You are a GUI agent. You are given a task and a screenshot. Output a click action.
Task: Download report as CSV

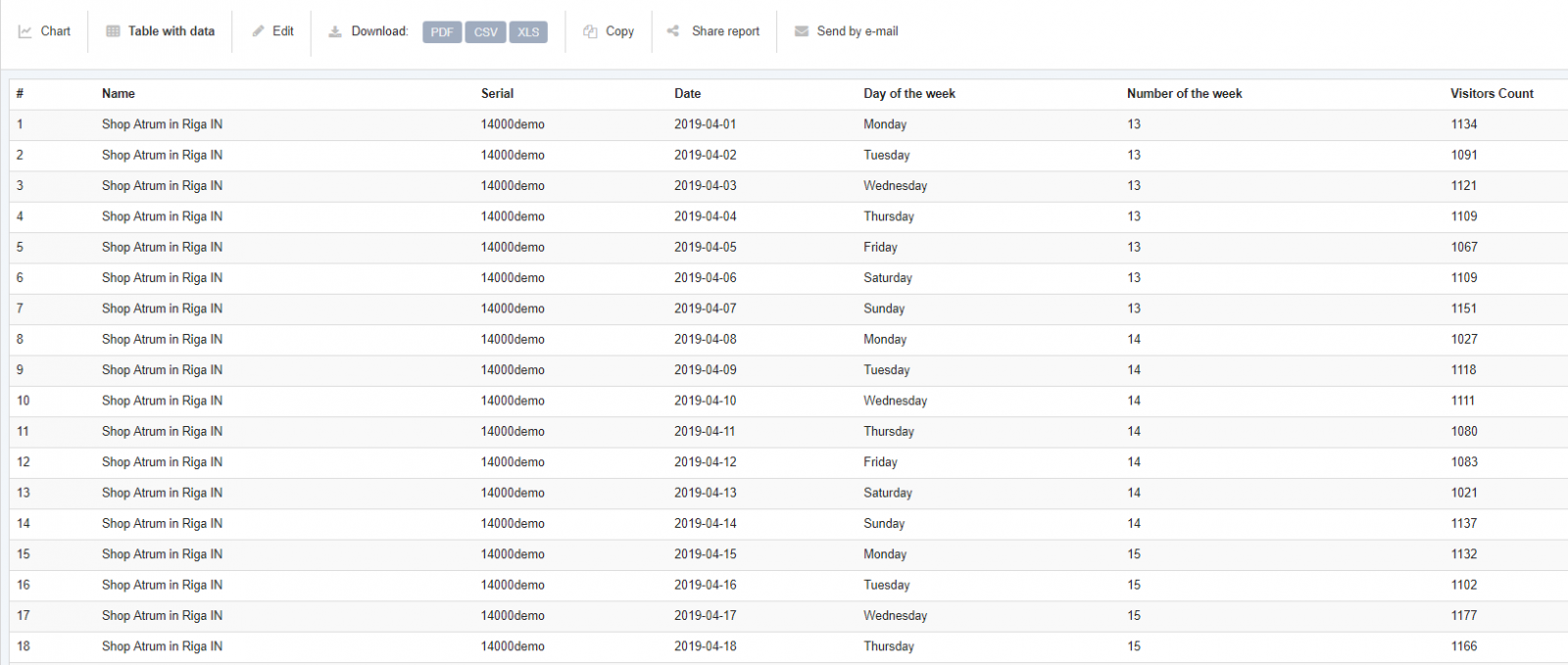[485, 32]
